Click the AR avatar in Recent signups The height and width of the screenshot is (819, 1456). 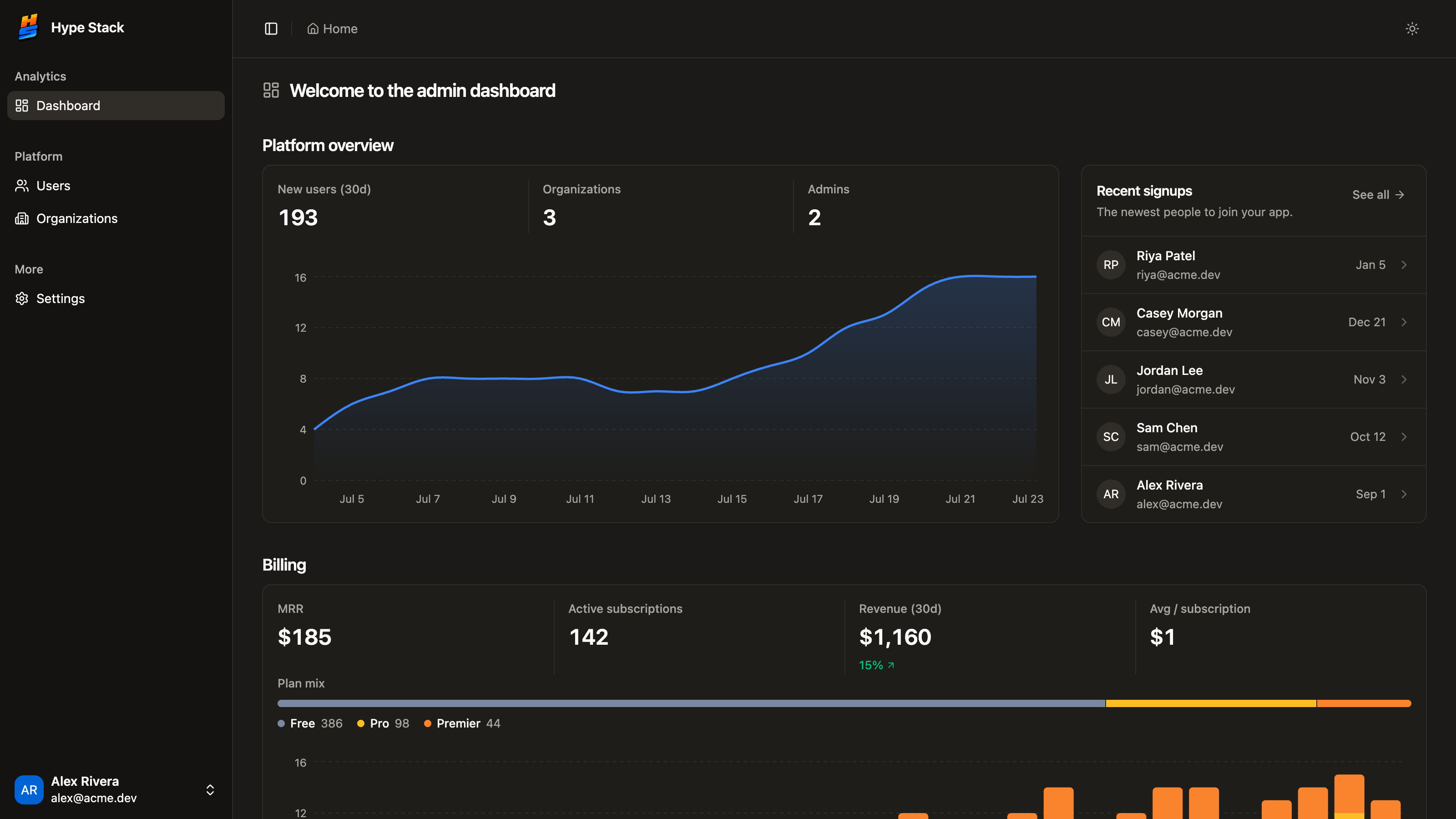tap(1111, 494)
